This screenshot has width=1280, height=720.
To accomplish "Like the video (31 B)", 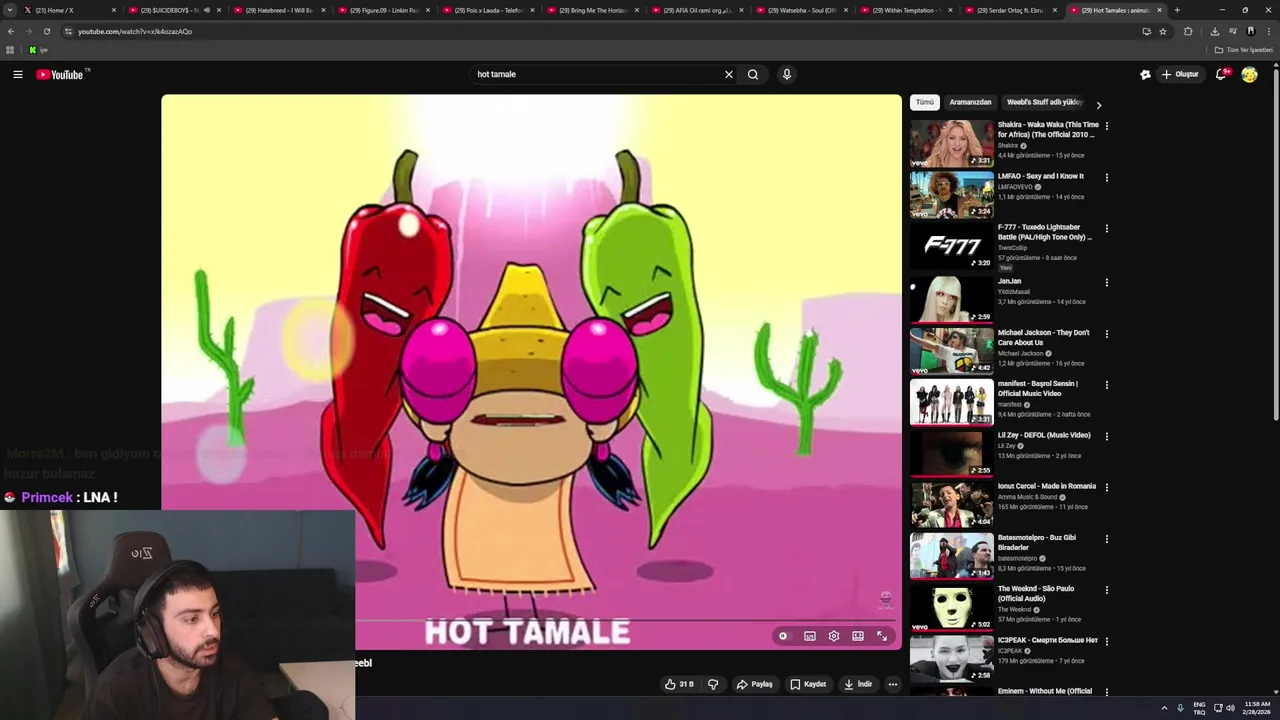I will point(679,684).
